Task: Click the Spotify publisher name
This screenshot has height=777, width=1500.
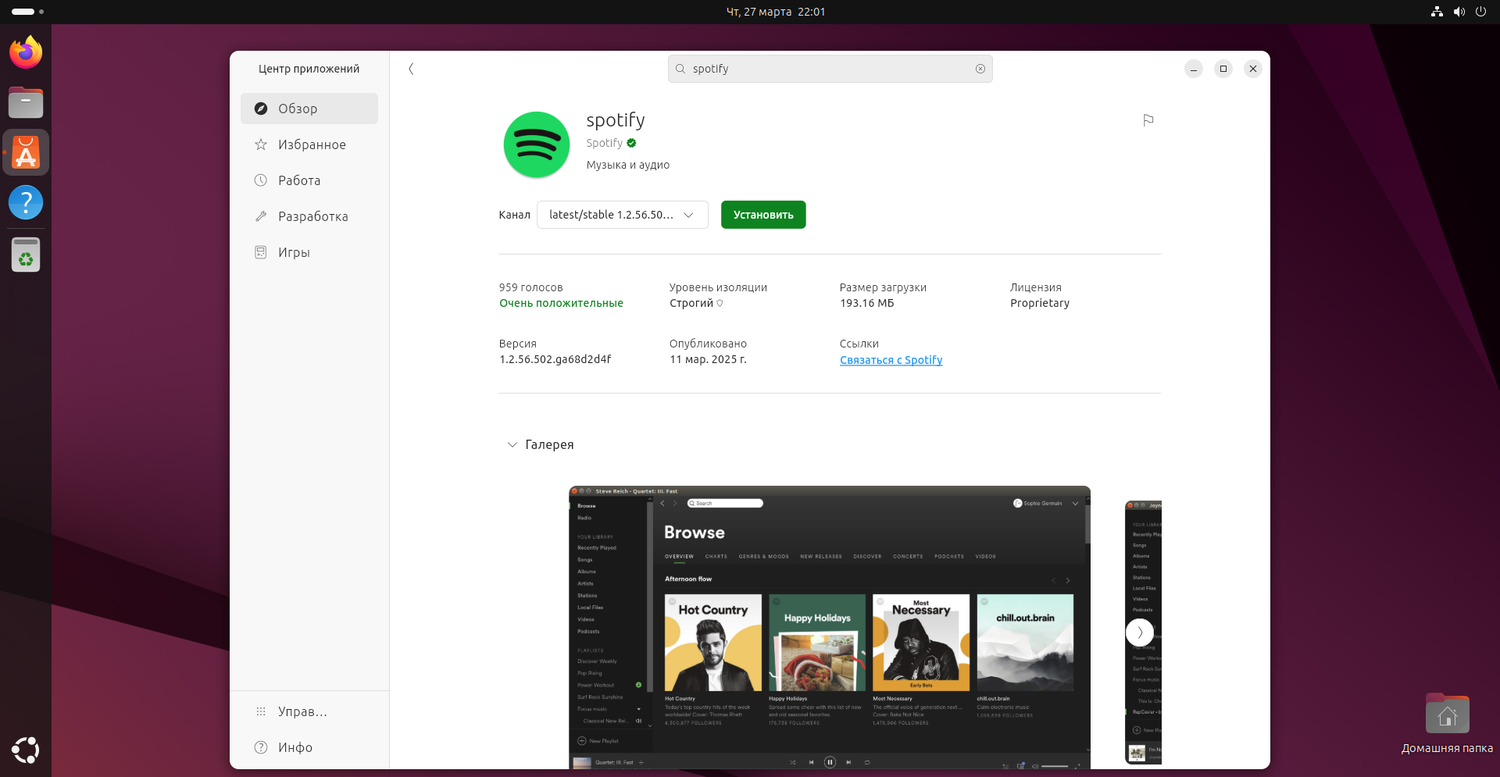Action: coord(604,143)
